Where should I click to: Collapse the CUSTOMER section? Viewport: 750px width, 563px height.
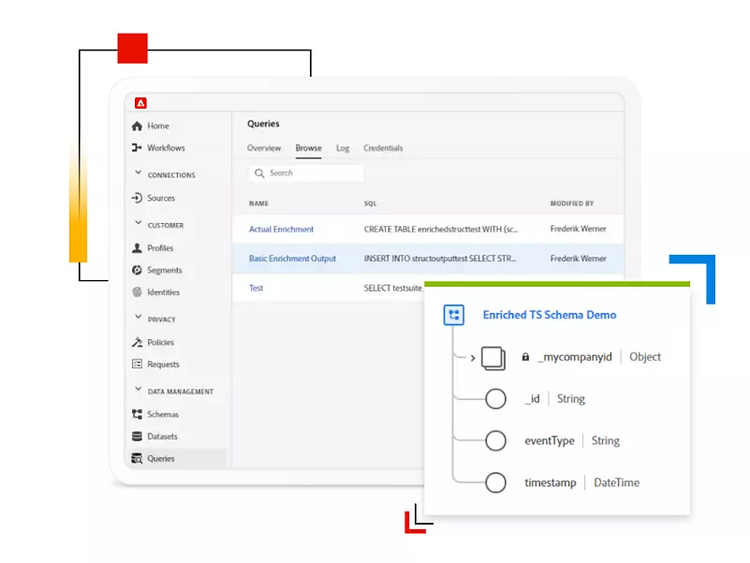coord(138,222)
